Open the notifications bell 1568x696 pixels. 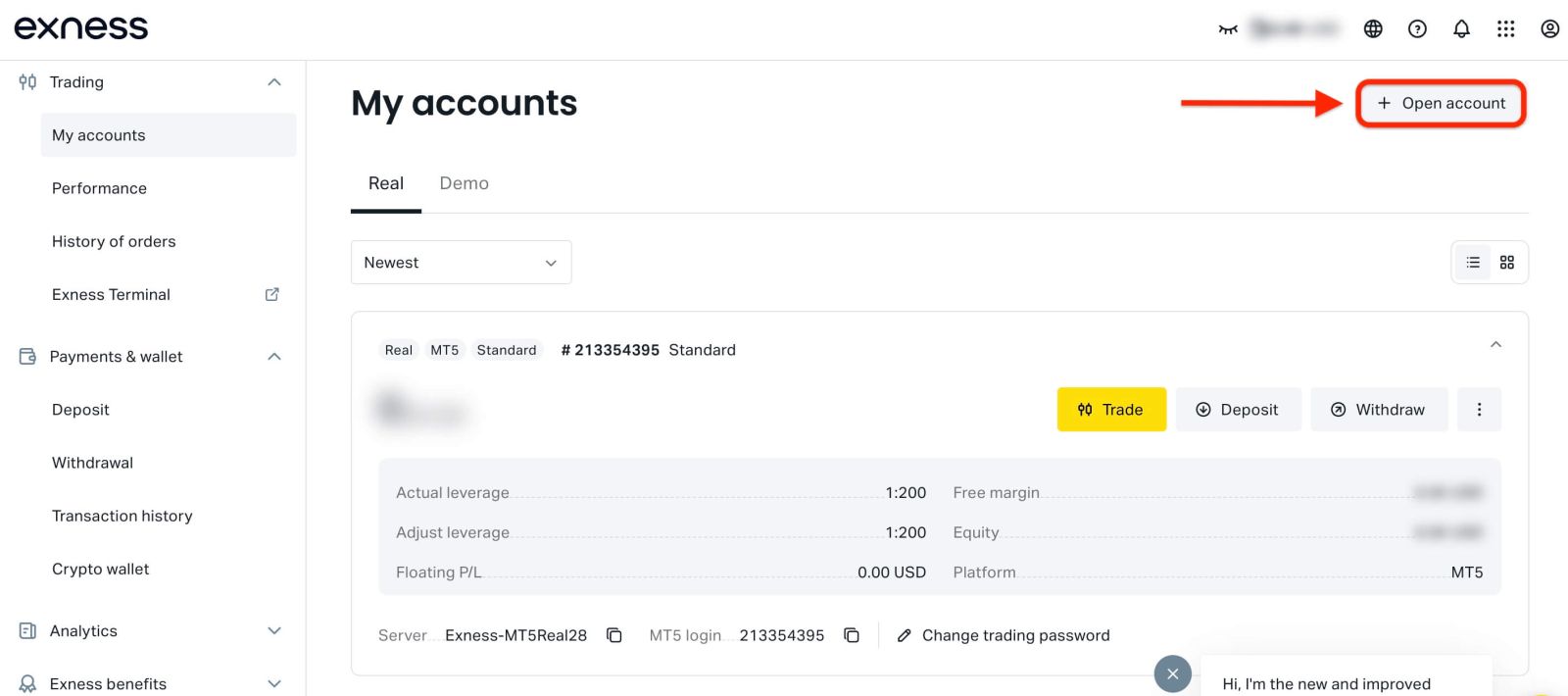tap(1461, 29)
